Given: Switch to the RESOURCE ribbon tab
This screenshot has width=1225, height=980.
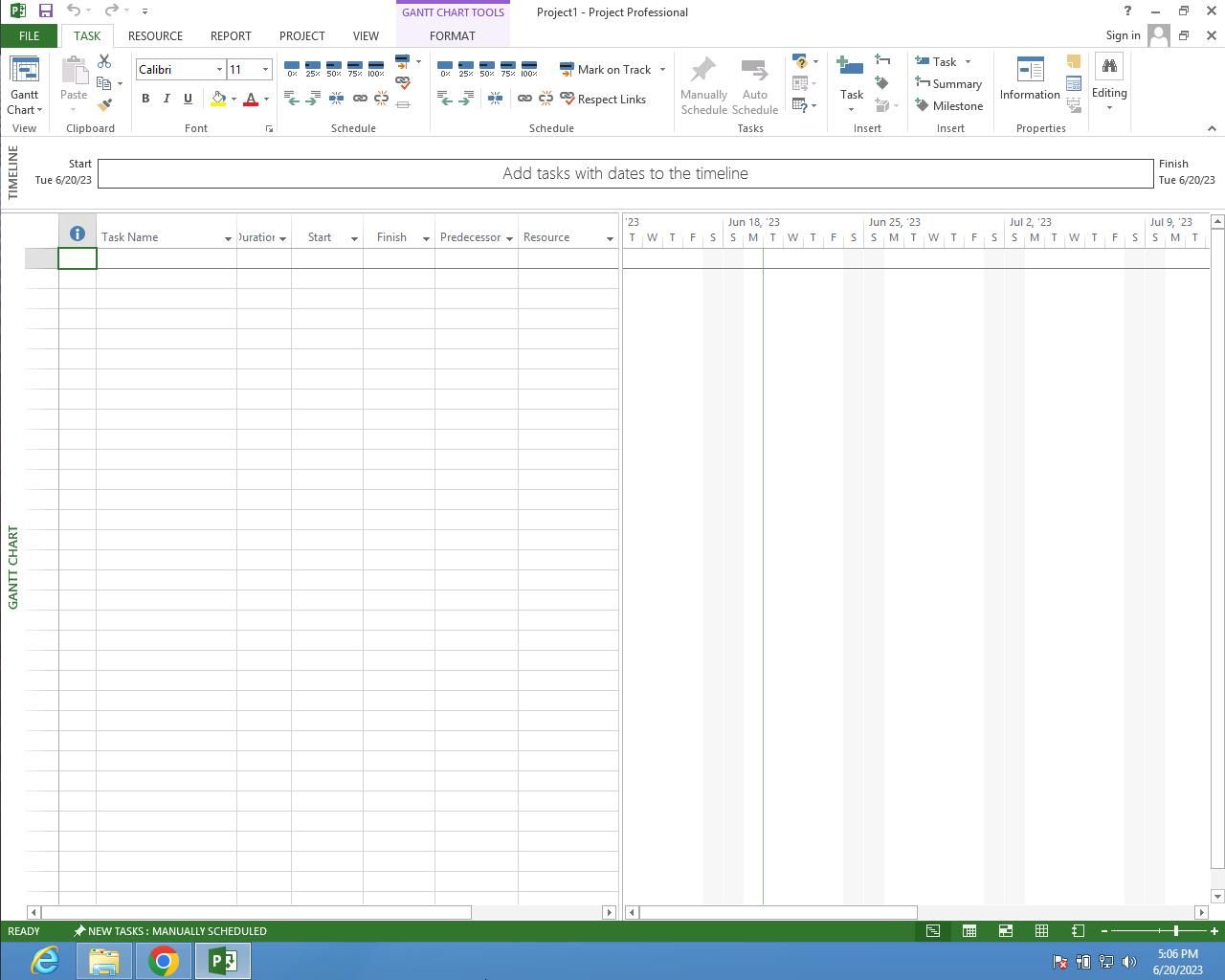Looking at the screenshot, I should pyautogui.click(x=155, y=35).
